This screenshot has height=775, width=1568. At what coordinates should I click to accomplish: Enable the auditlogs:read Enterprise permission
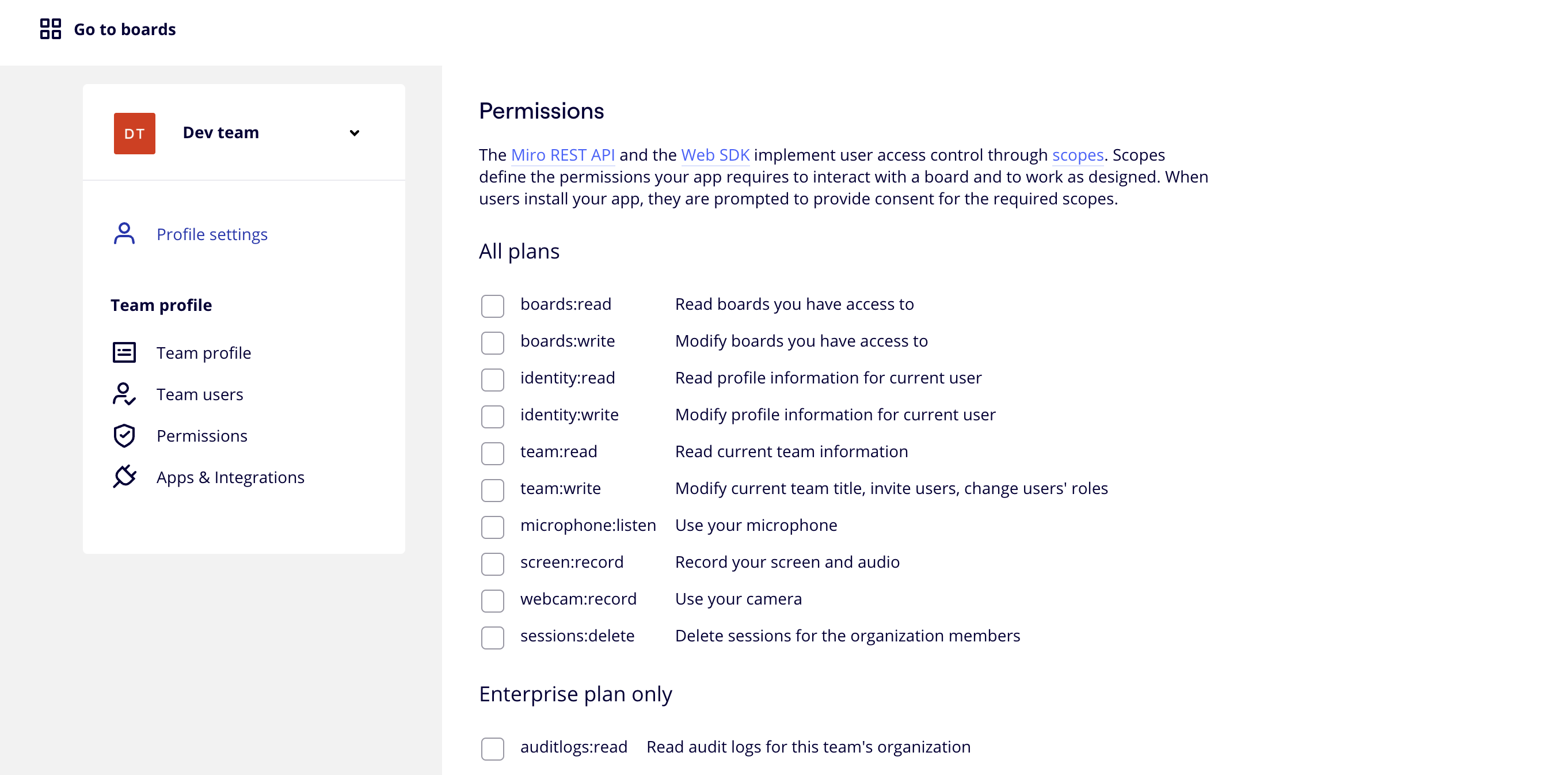tap(492, 749)
